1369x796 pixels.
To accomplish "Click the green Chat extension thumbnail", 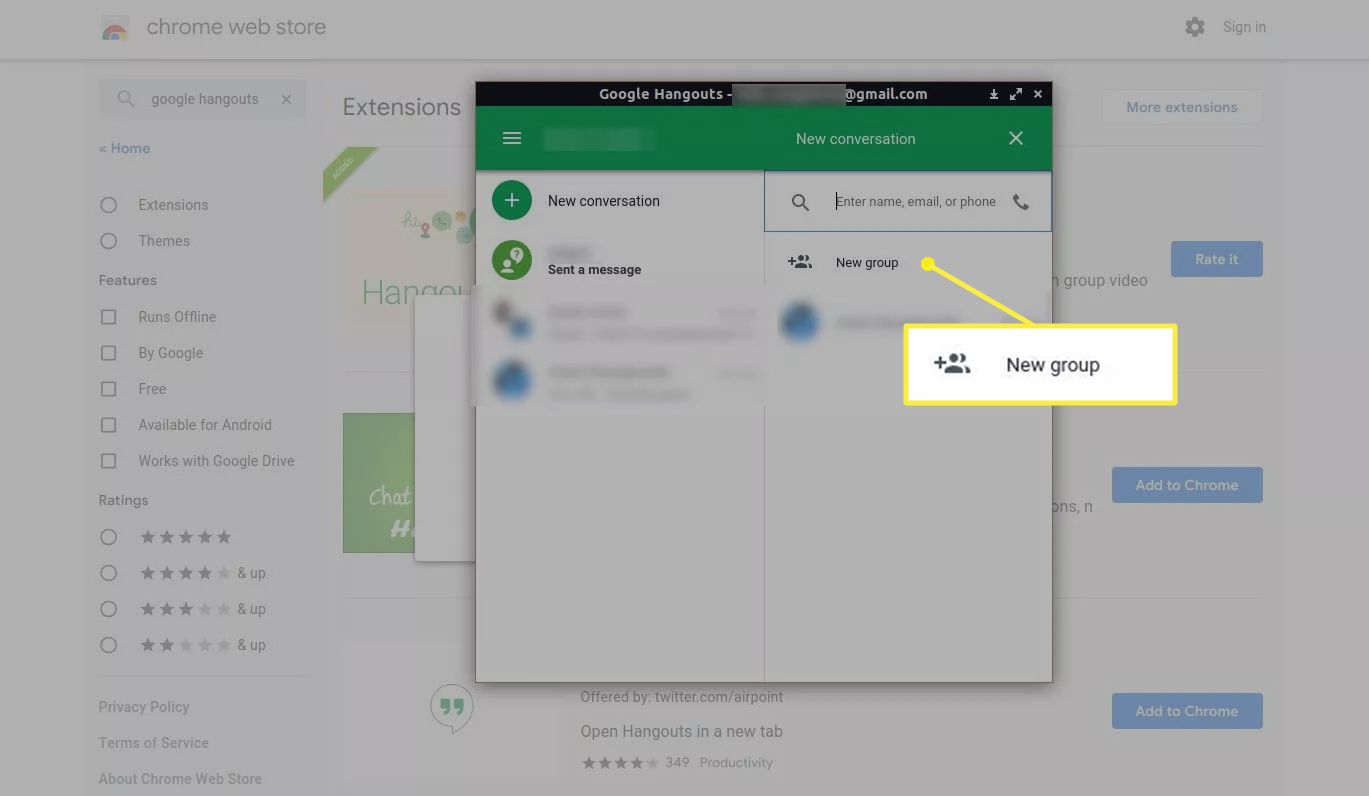I will pyautogui.click(x=379, y=483).
